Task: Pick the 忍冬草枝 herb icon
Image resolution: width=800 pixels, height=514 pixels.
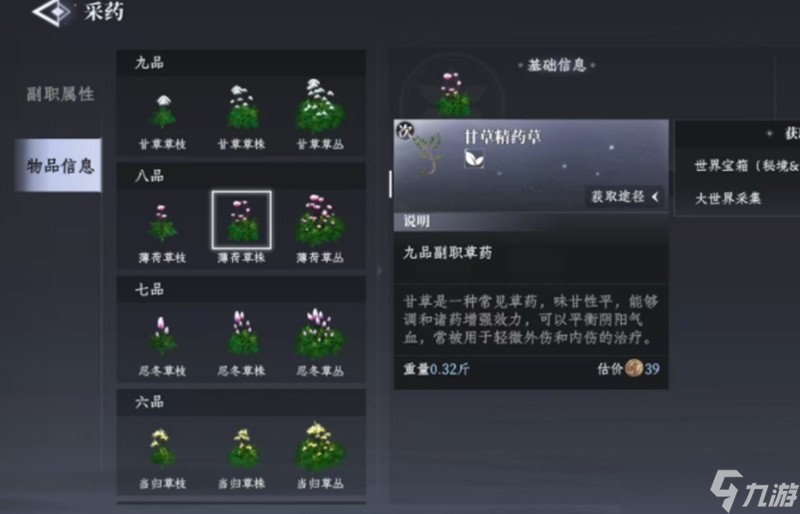Action: tap(163, 335)
